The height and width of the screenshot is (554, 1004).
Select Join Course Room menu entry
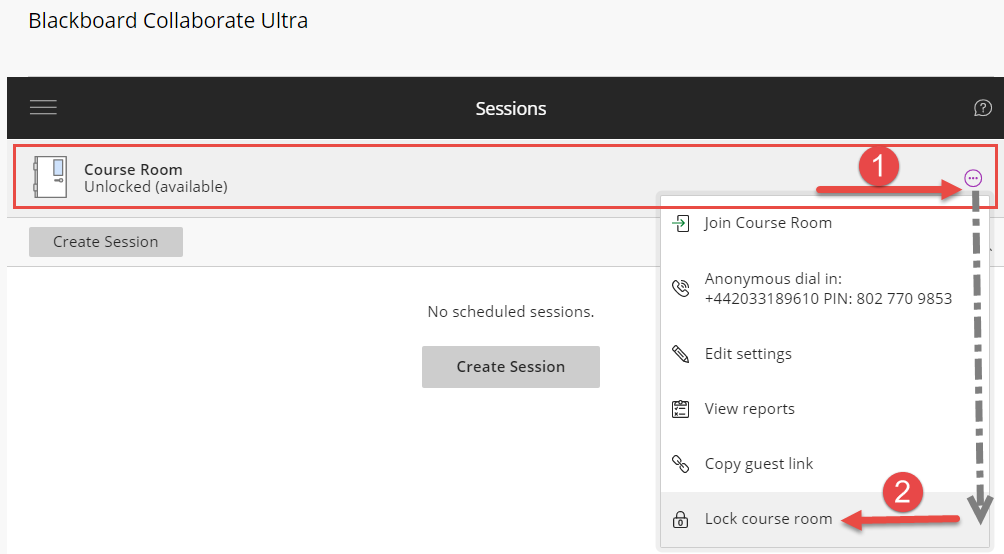768,223
